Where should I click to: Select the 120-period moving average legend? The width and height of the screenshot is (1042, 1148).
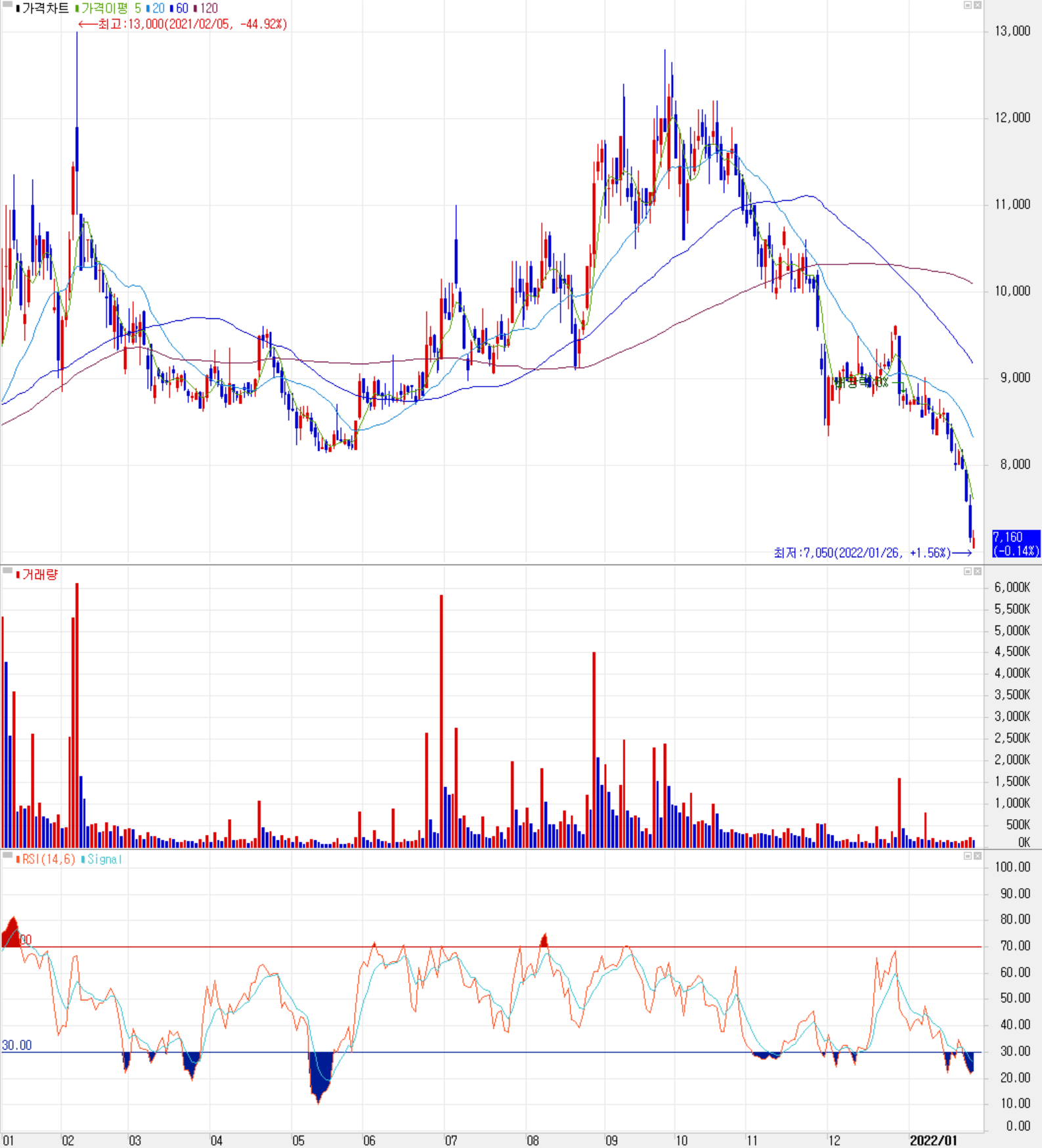pos(206,9)
